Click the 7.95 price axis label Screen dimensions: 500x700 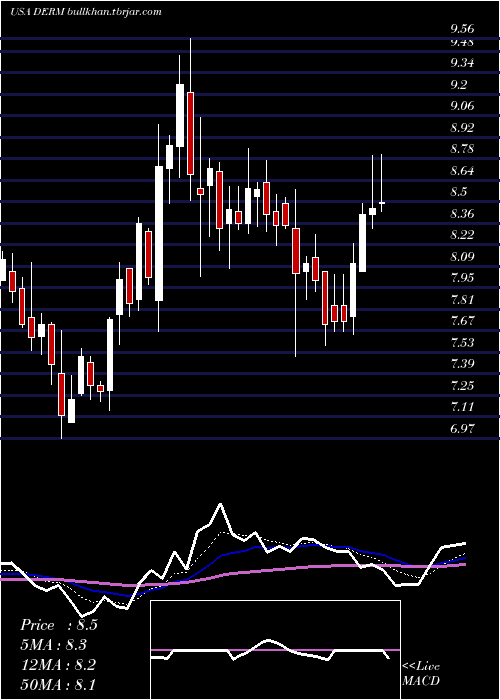[x=462, y=278]
